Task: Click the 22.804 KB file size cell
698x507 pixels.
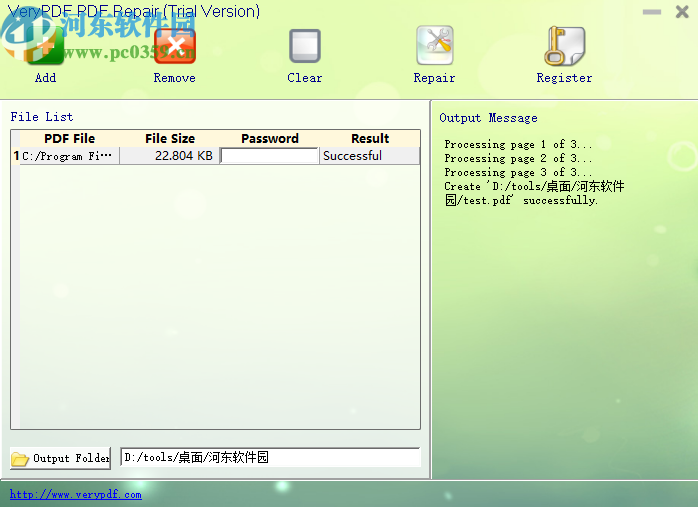Action: pyautogui.click(x=170, y=156)
